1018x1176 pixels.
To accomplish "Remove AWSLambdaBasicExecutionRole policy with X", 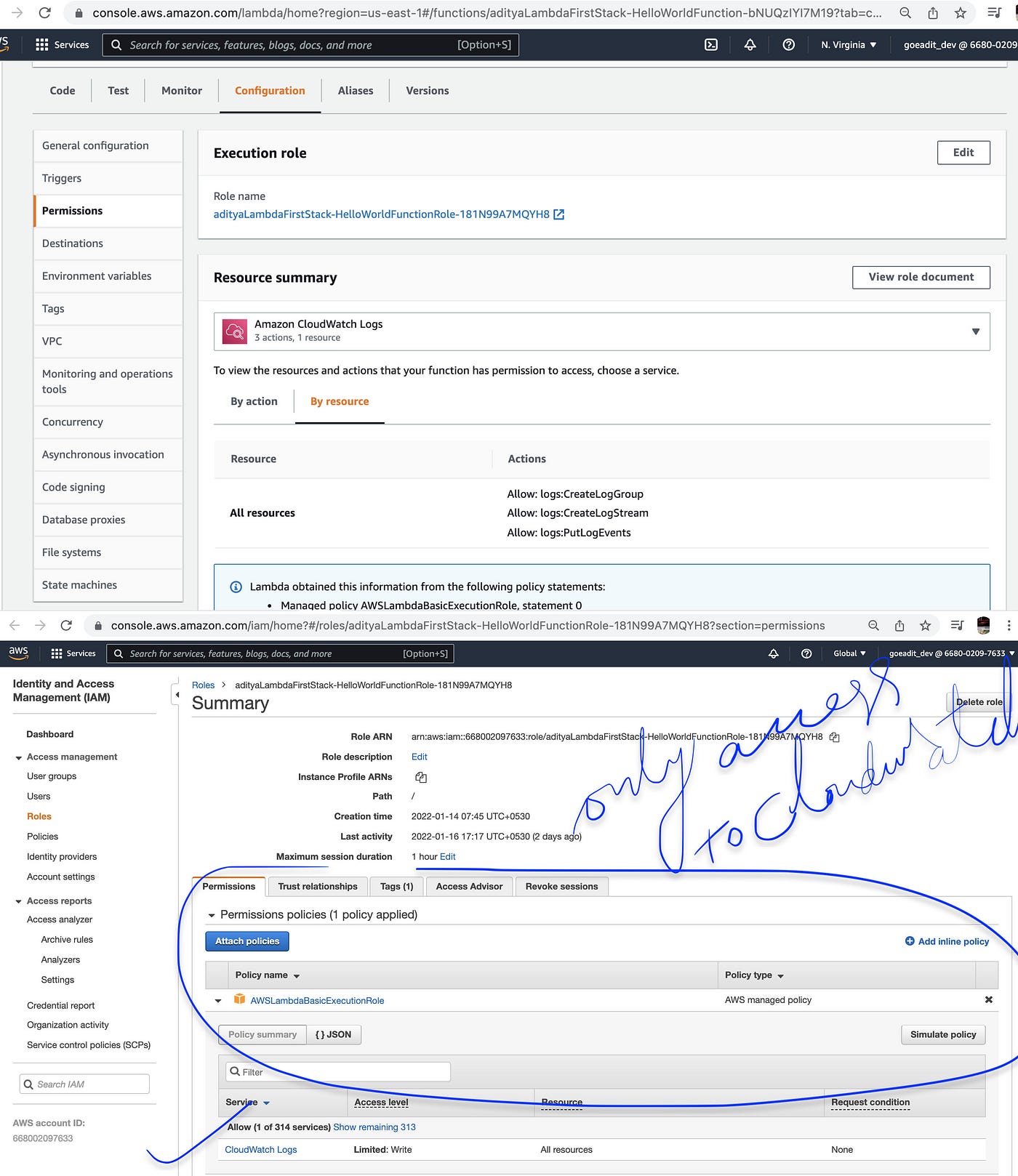I will 988,999.
